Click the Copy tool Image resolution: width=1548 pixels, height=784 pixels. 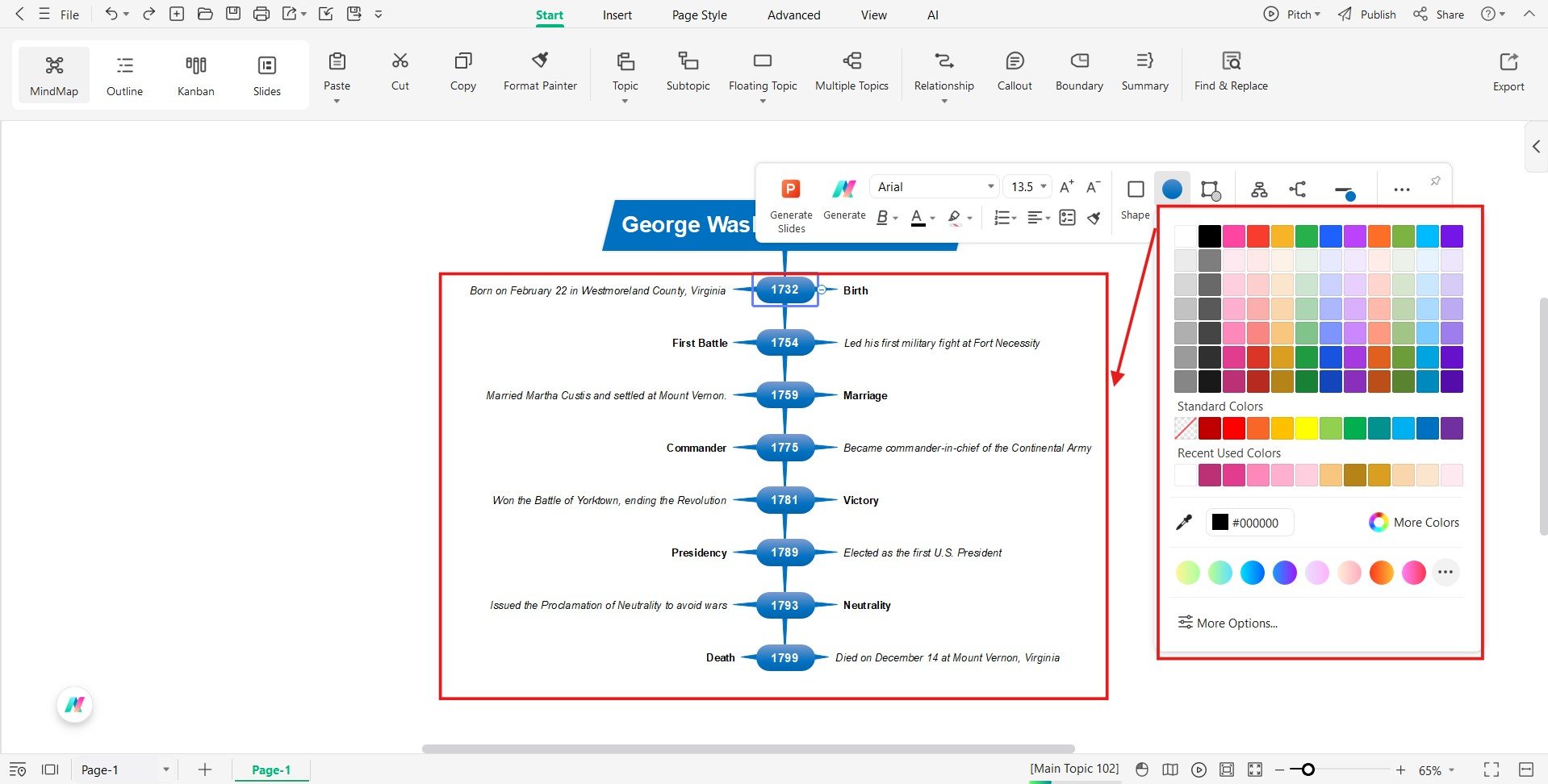462,73
